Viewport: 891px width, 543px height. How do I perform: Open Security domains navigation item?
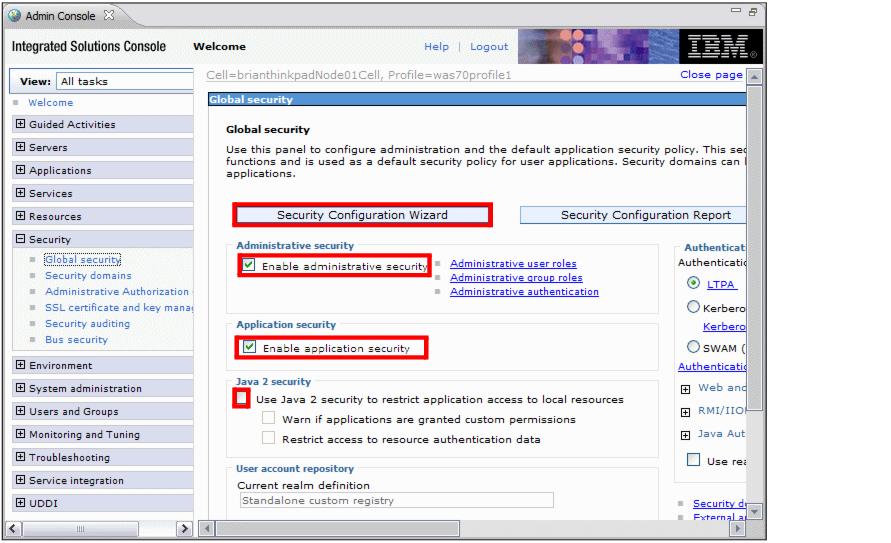88,275
